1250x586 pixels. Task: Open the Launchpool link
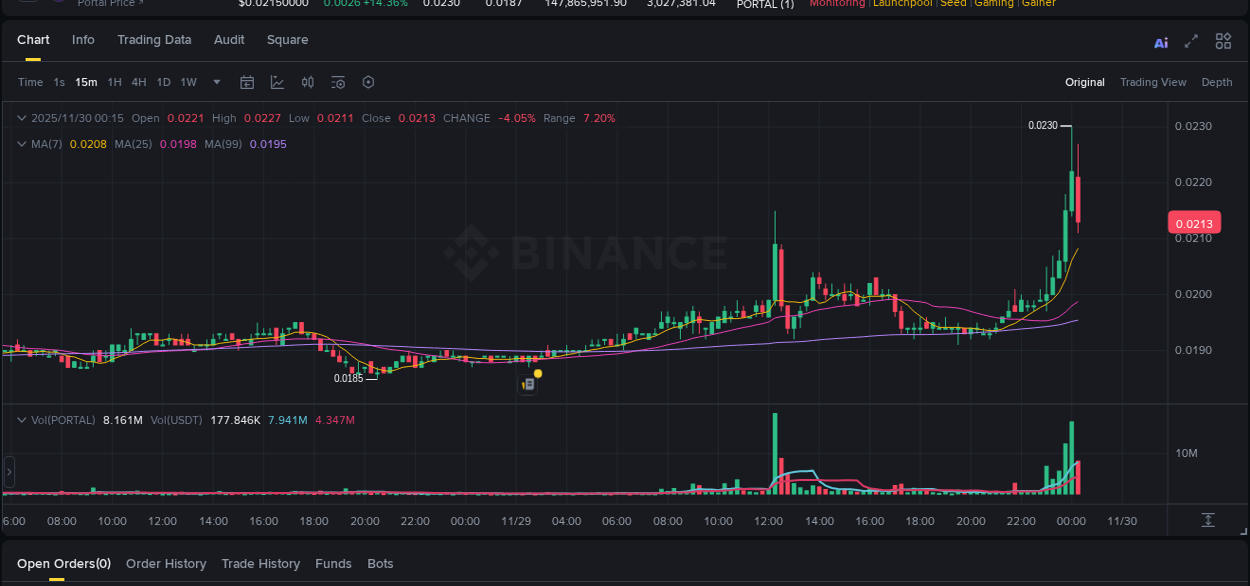902,4
